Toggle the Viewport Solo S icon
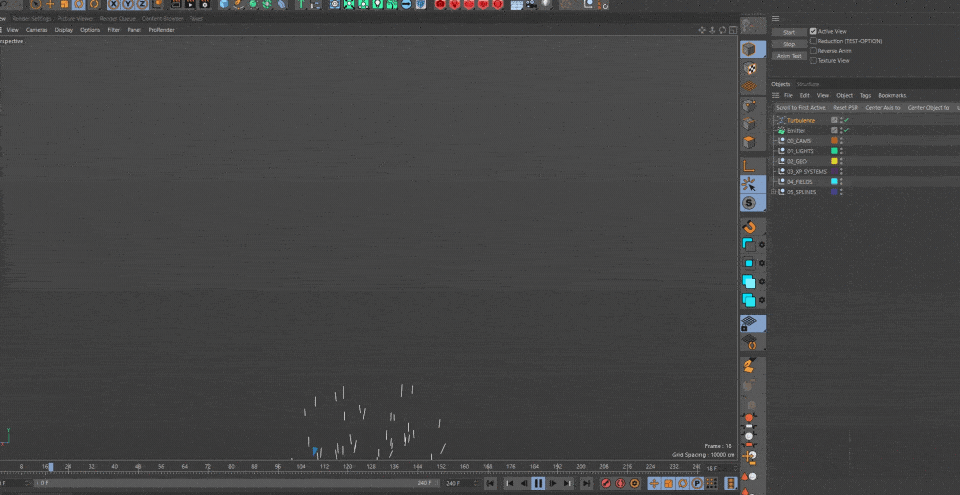Viewport: 960px width, 495px height. [x=749, y=202]
